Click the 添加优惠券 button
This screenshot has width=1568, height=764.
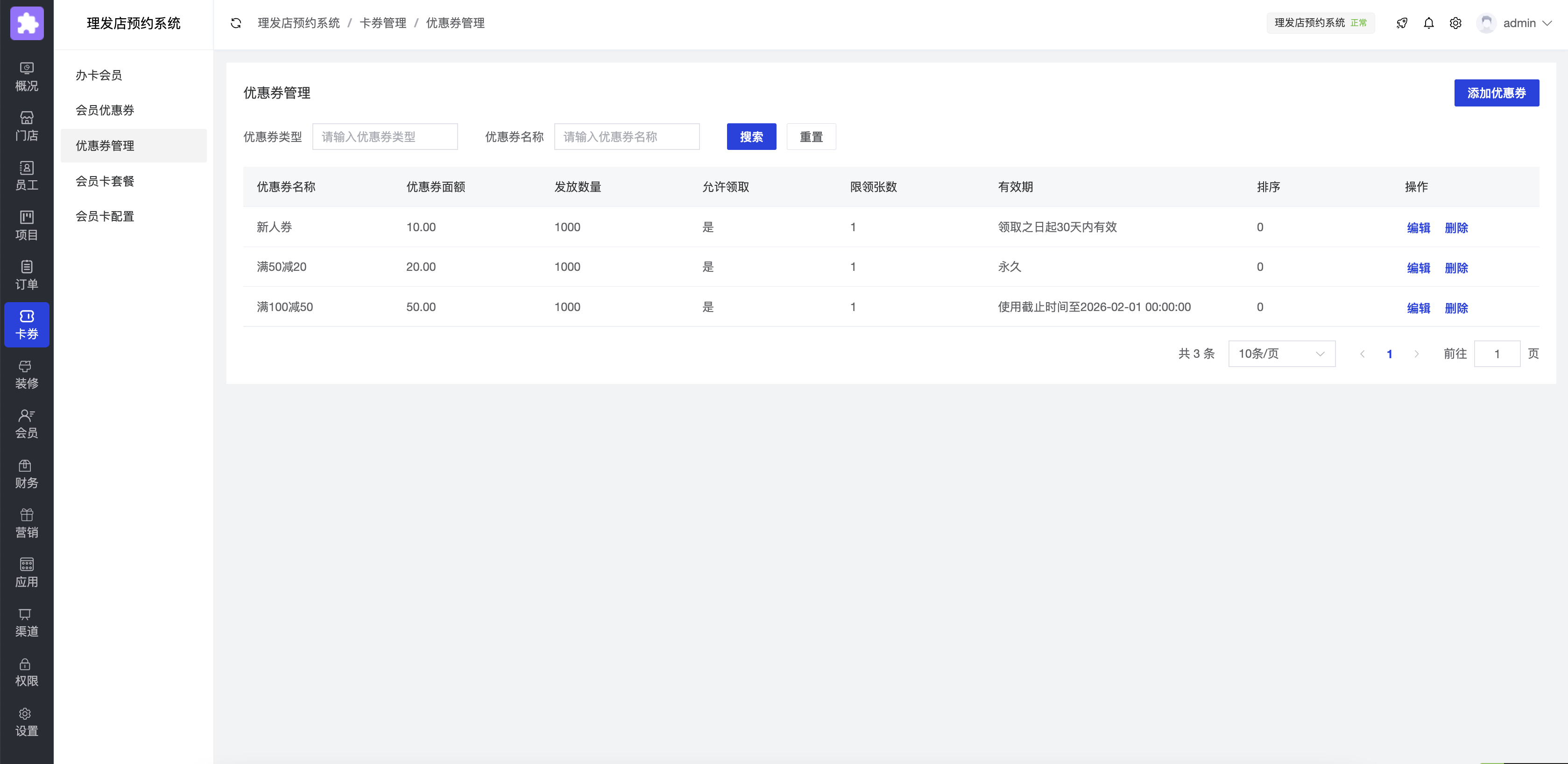click(1497, 92)
